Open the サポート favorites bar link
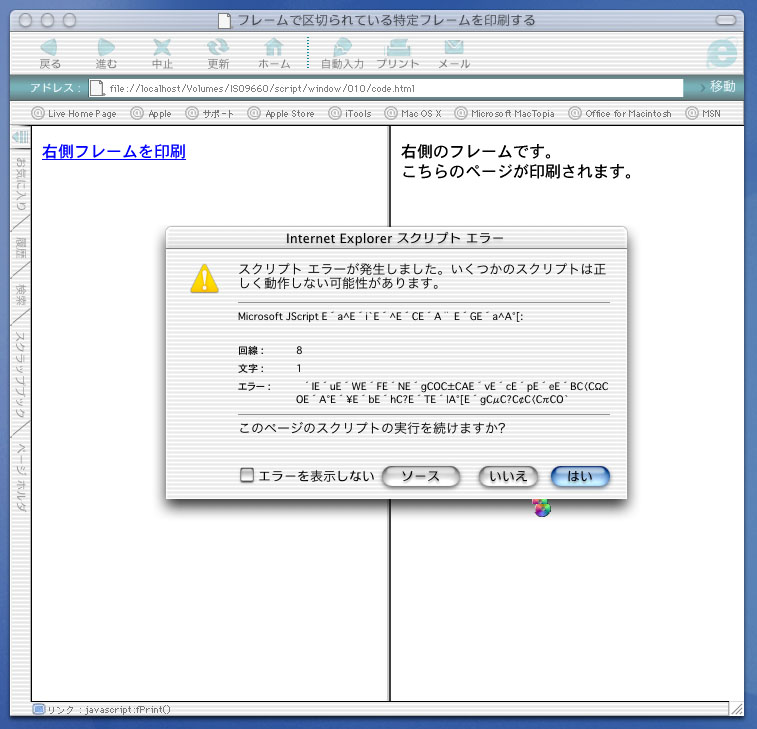 (210, 113)
